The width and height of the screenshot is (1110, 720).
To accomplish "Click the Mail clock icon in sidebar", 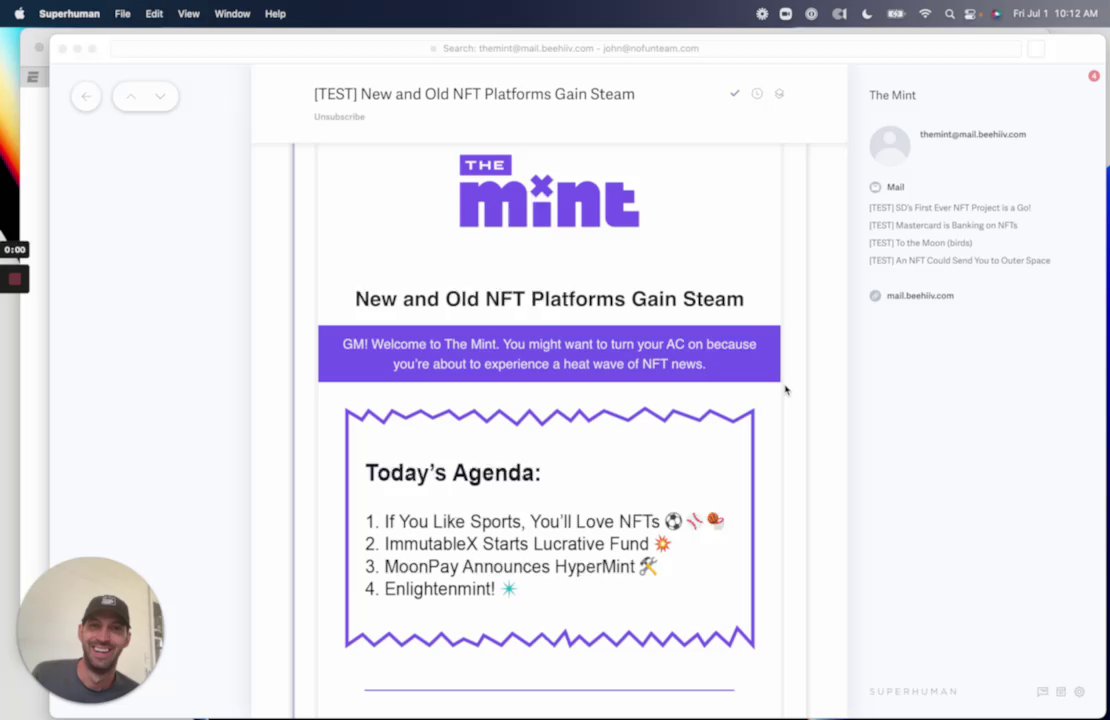I will click(875, 187).
